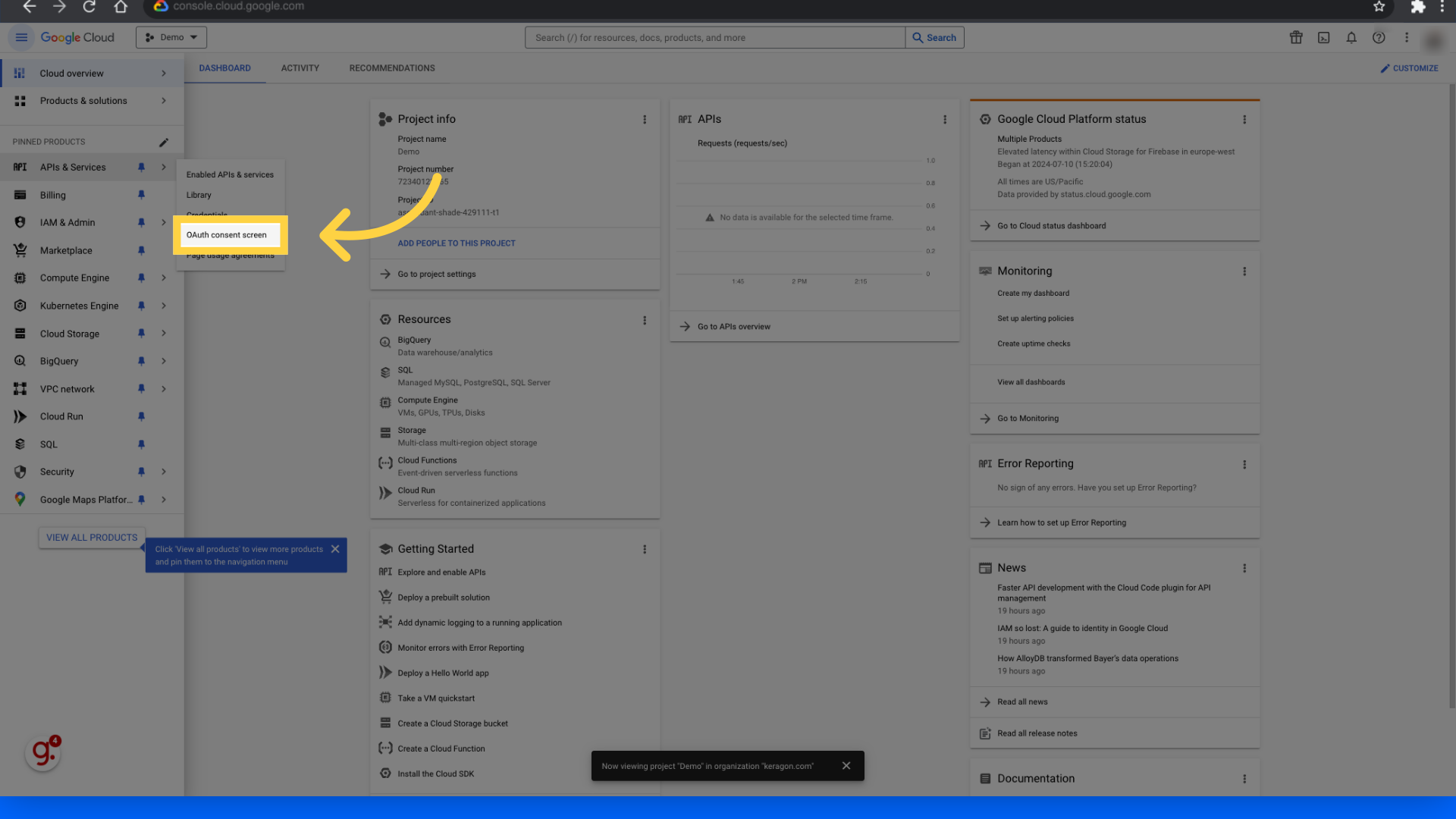Unpin APIs & Services from pinned products
Image resolution: width=1456 pixels, height=819 pixels.
coord(141,167)
